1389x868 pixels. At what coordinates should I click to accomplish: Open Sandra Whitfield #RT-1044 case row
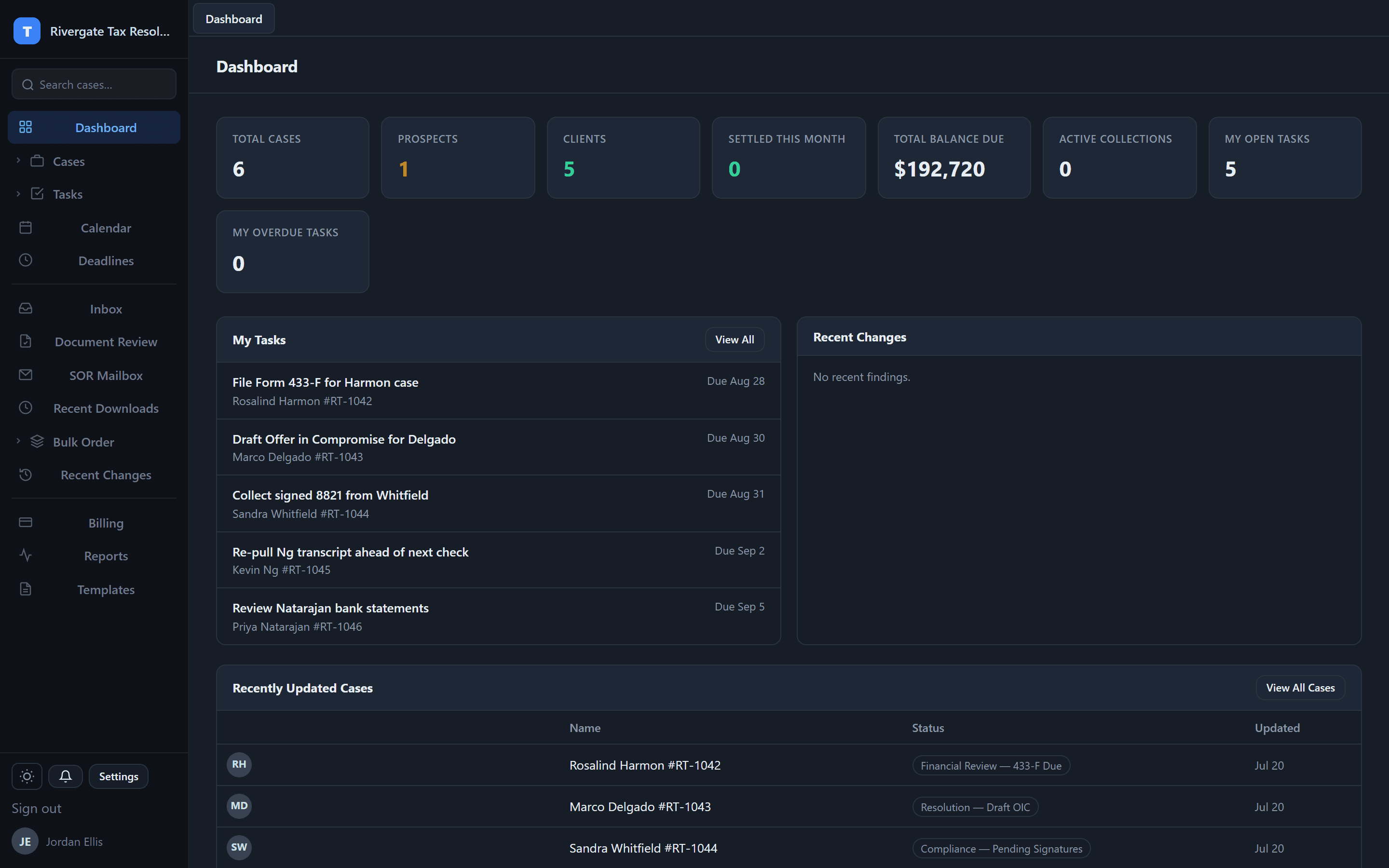[x=789, y=848]
